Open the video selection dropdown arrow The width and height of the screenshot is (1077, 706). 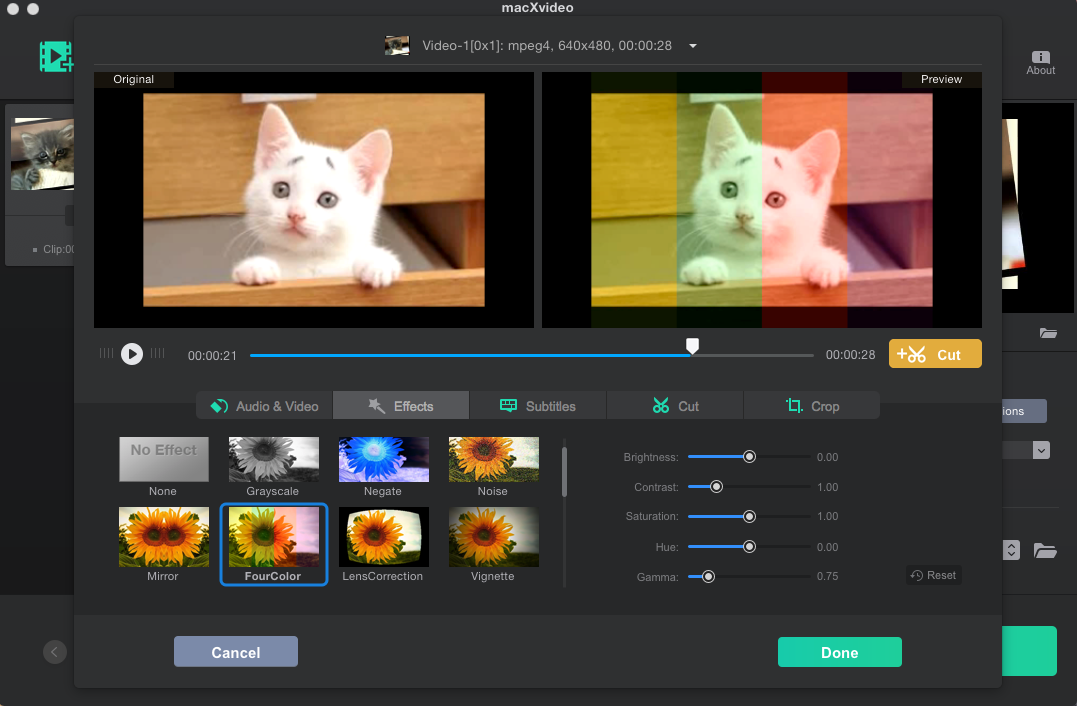pyautogui.click(x=693, y=46)
